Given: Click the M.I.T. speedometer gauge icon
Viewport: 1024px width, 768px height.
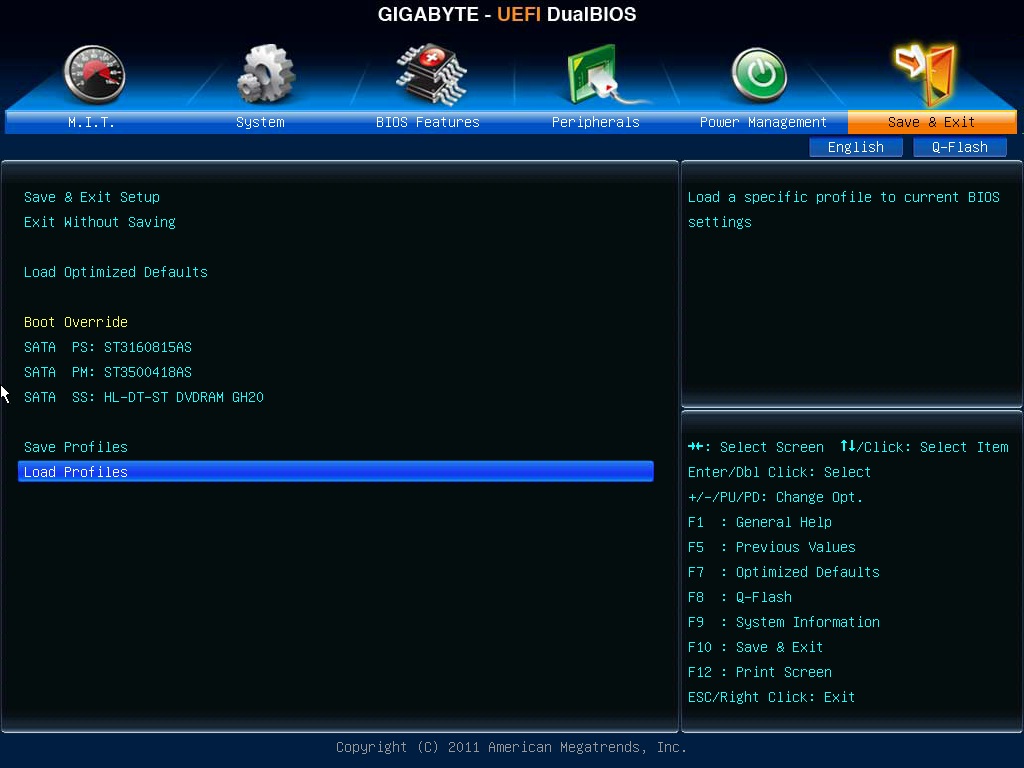Looking at the screenshot, I should click(x=95, y=74).
